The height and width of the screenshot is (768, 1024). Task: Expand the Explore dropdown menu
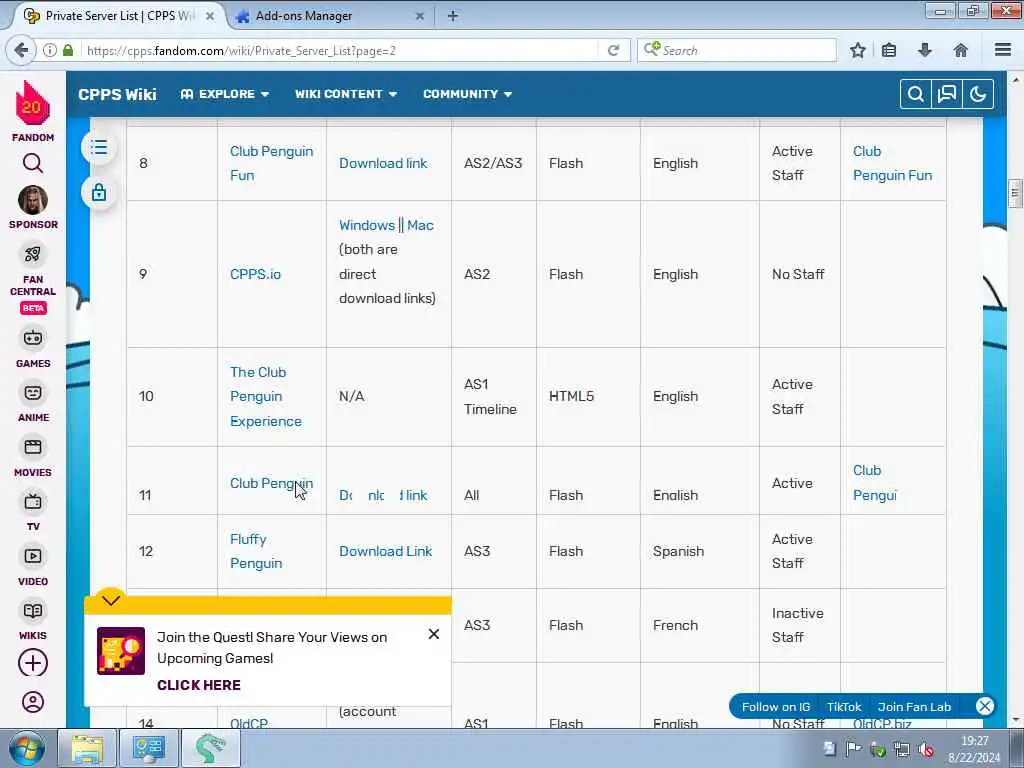click(225, 94)
